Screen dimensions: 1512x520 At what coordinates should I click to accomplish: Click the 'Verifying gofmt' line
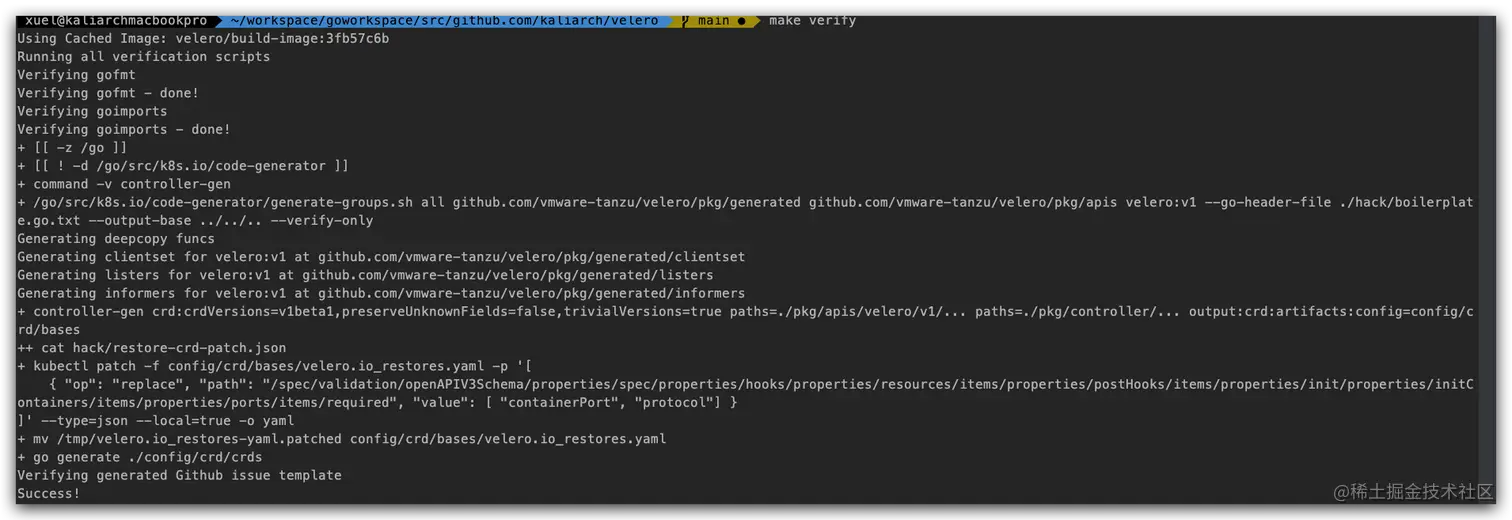pyautogui.click(x=76, y=75)
